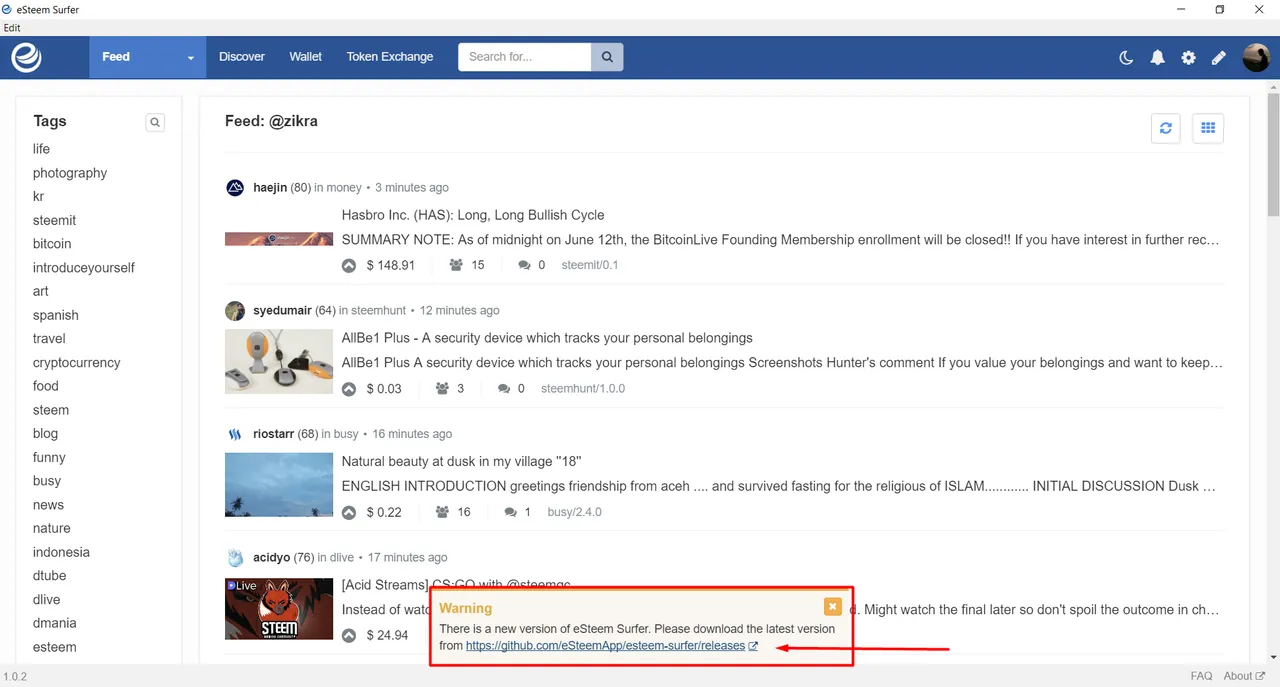
Task: Open the Feed tab
Action: pos(116,57)
